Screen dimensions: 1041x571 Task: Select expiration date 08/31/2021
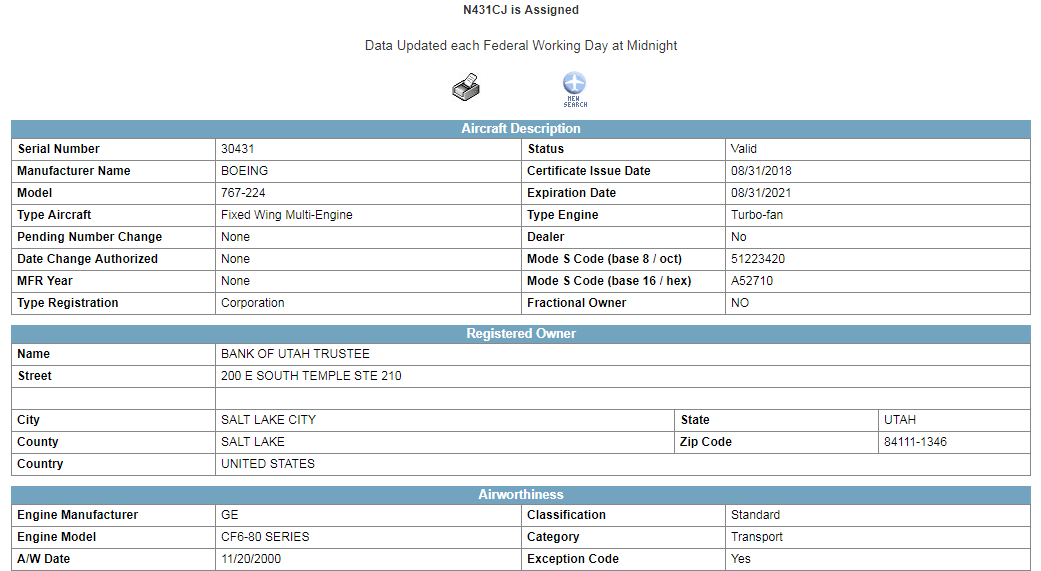pyautogui.click(x=761, y=193)
